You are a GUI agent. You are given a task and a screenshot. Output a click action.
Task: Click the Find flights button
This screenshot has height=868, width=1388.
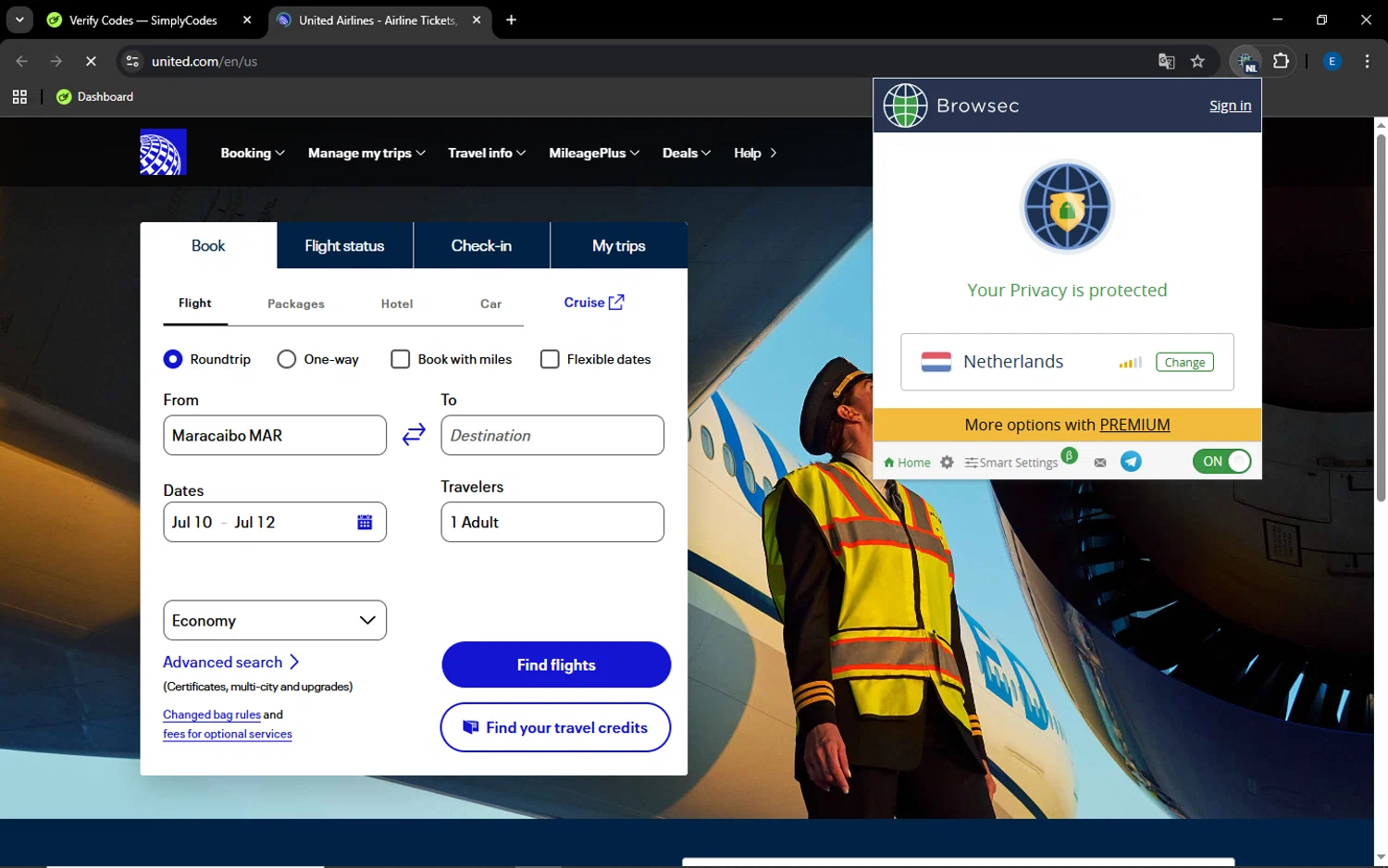pyautogui.click(x=556, y=664)
